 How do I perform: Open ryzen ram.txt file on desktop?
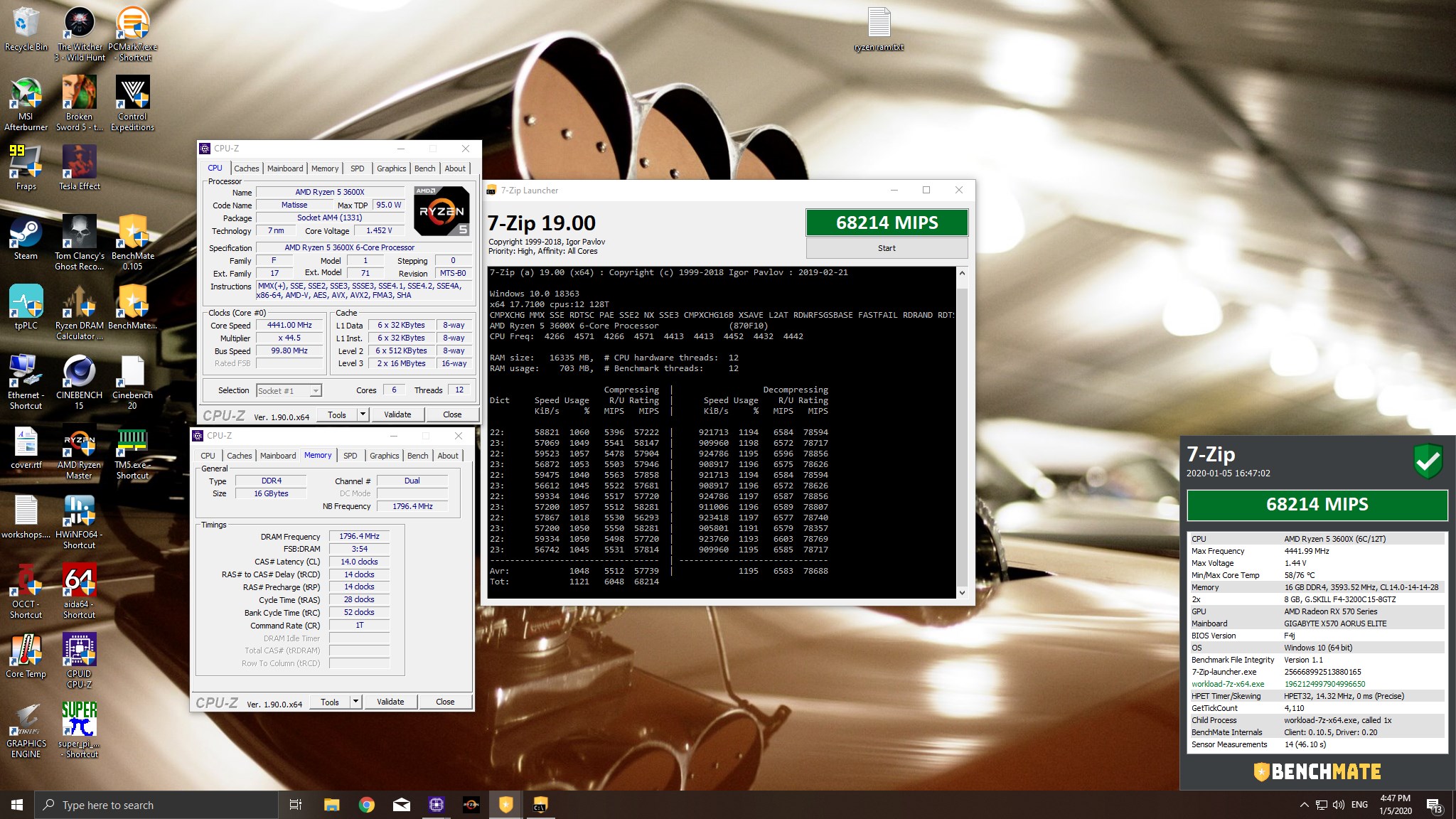tap(879, 29)
